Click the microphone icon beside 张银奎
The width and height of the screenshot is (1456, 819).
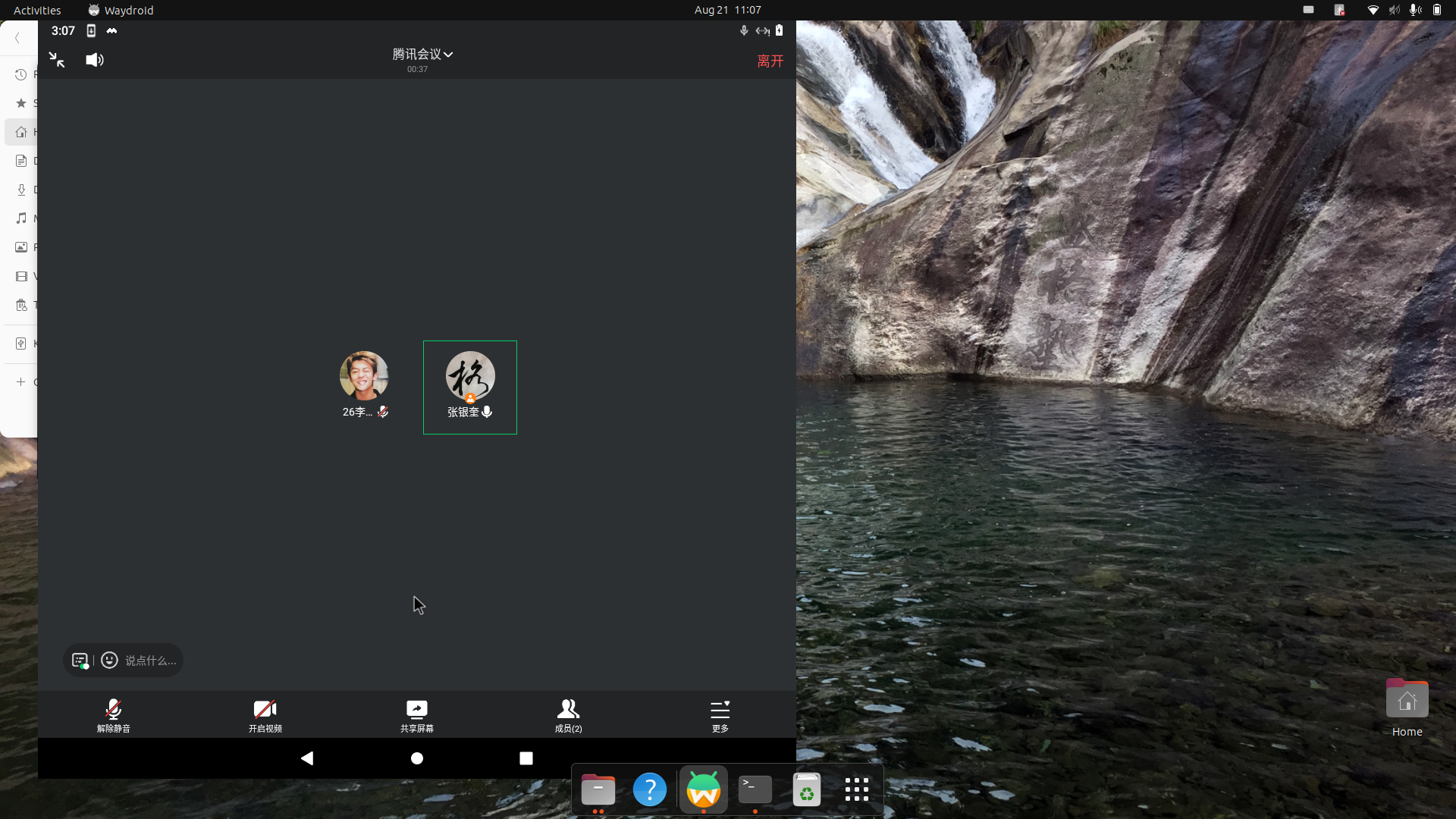click(487, 412)
